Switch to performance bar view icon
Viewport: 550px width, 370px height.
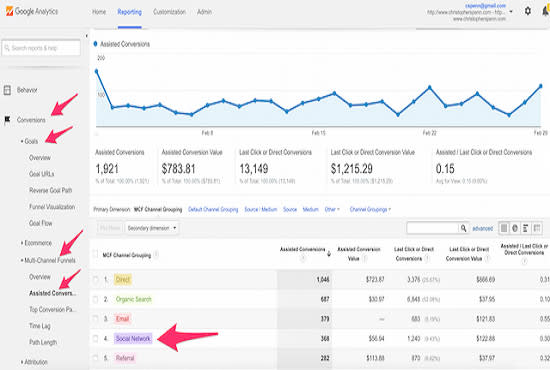click(x=525, y=228)
